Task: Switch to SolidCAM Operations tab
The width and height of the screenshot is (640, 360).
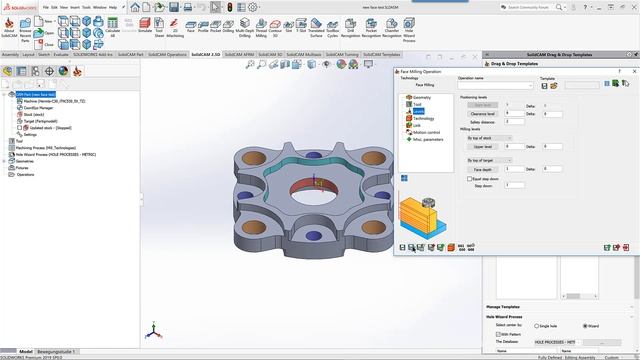Action: [167, 55]
